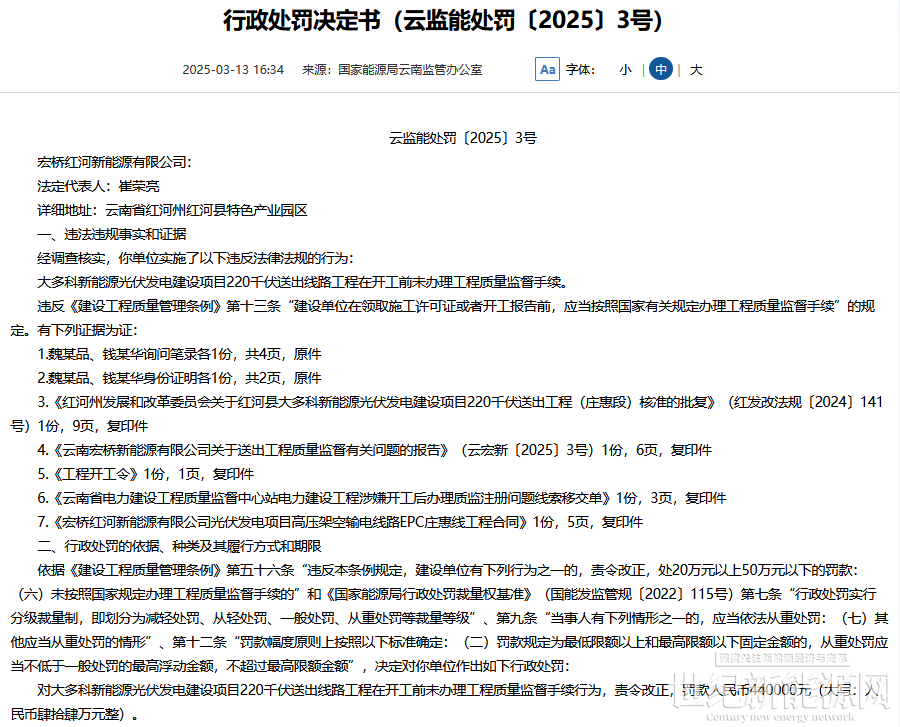The height and width of the screenshot is (727, 900).
Task: Click the Aa font size icon
Action: (x=547, y=69)
